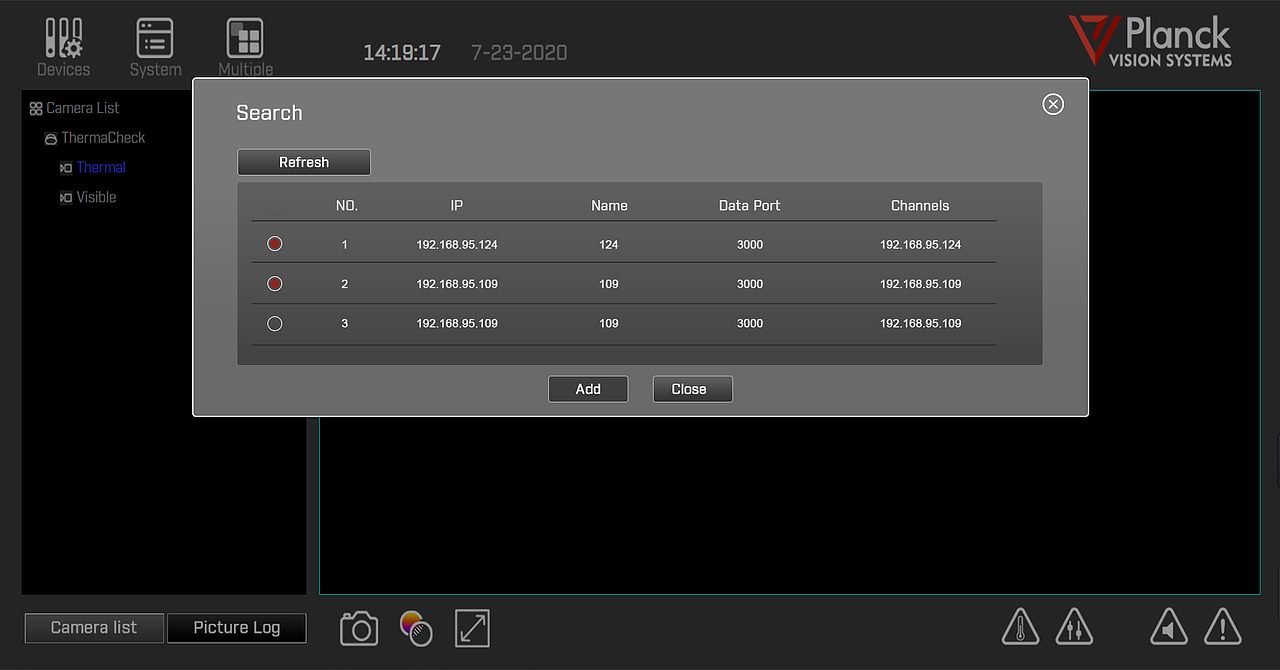
Task: Click the clock time 14:19:17
Action: 402,53
